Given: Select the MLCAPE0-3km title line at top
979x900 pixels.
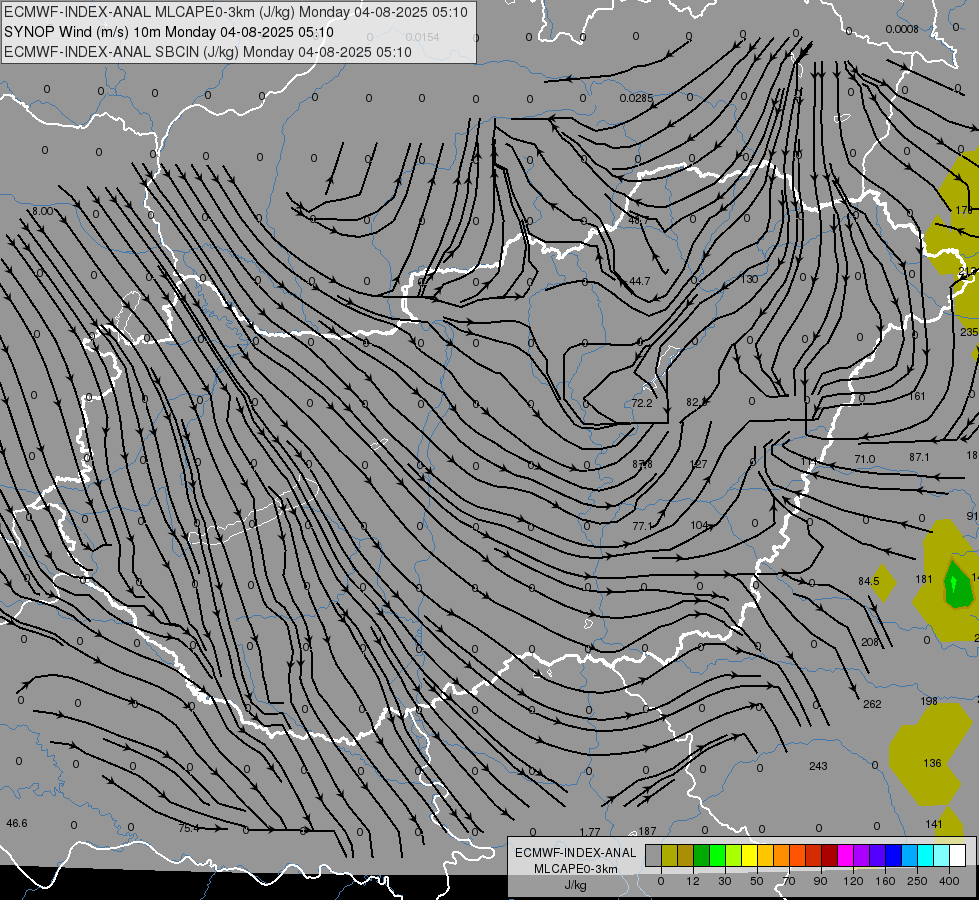Looking at the screenshot, I should [x=235, y=12].
